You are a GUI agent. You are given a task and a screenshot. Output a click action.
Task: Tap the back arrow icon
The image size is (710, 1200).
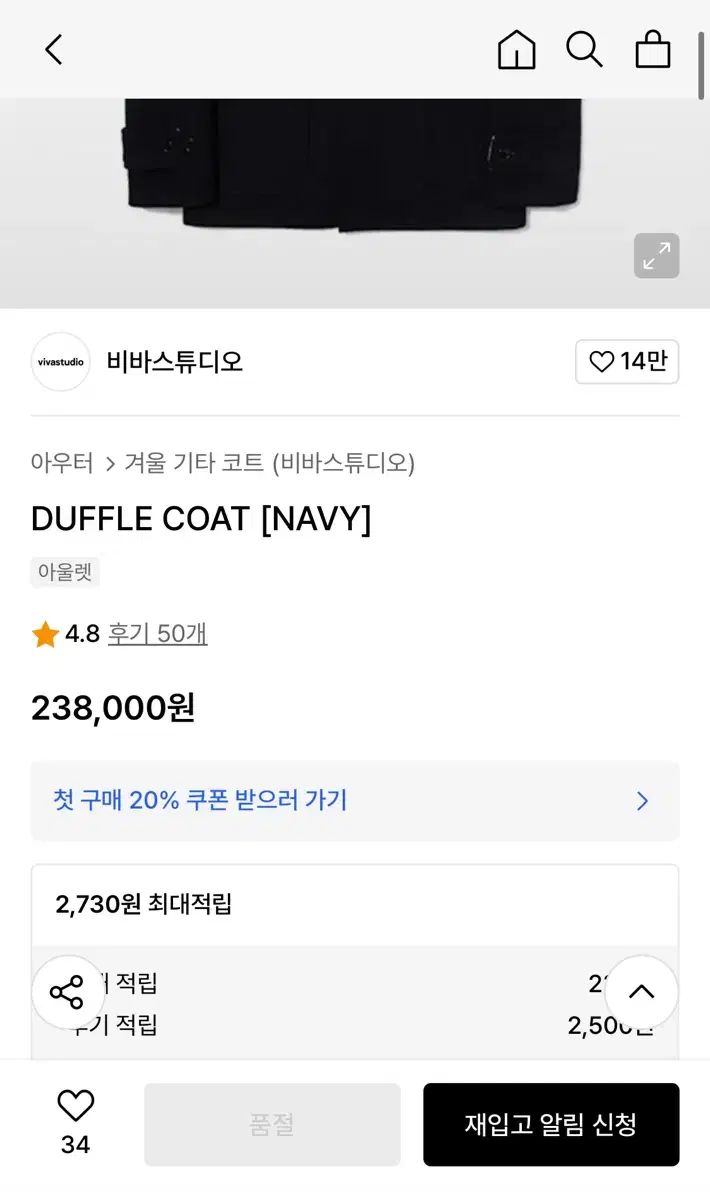tap(54, 49)
